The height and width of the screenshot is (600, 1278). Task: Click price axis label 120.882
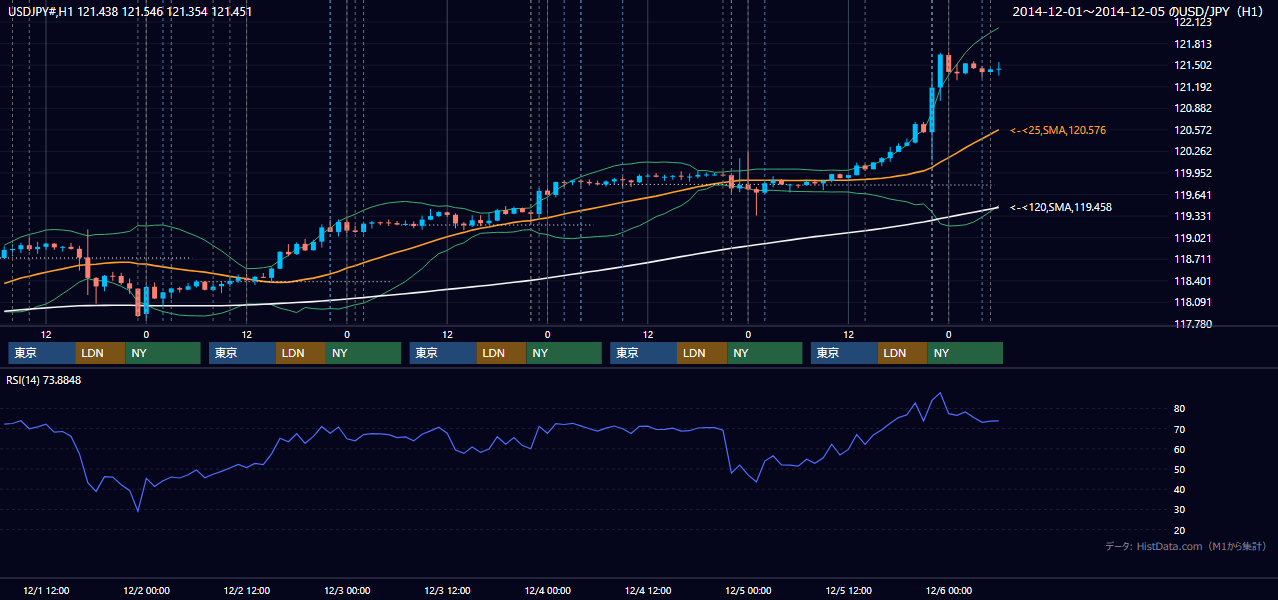coord(1193,108)
